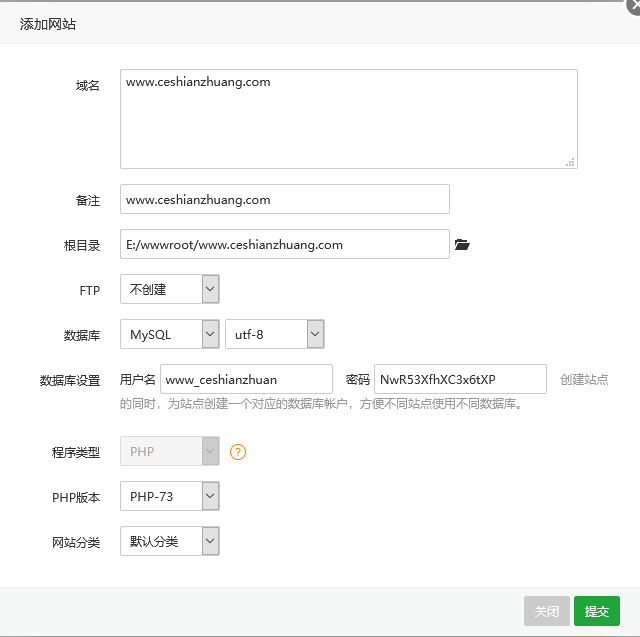Click the database 密码 password field
The image size is (640, 637).
(x=460, y=379)
